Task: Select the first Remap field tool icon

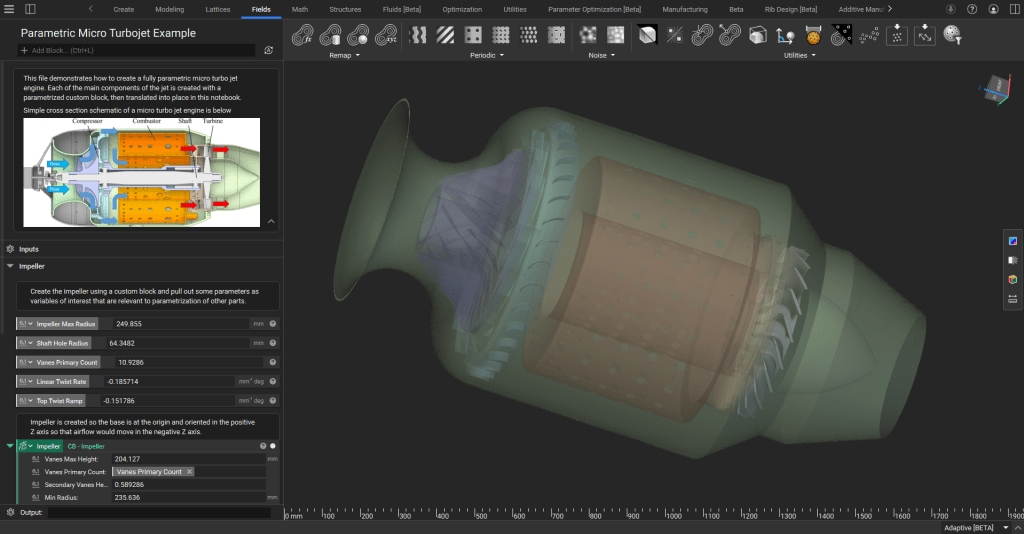Action: click(303, 36)
